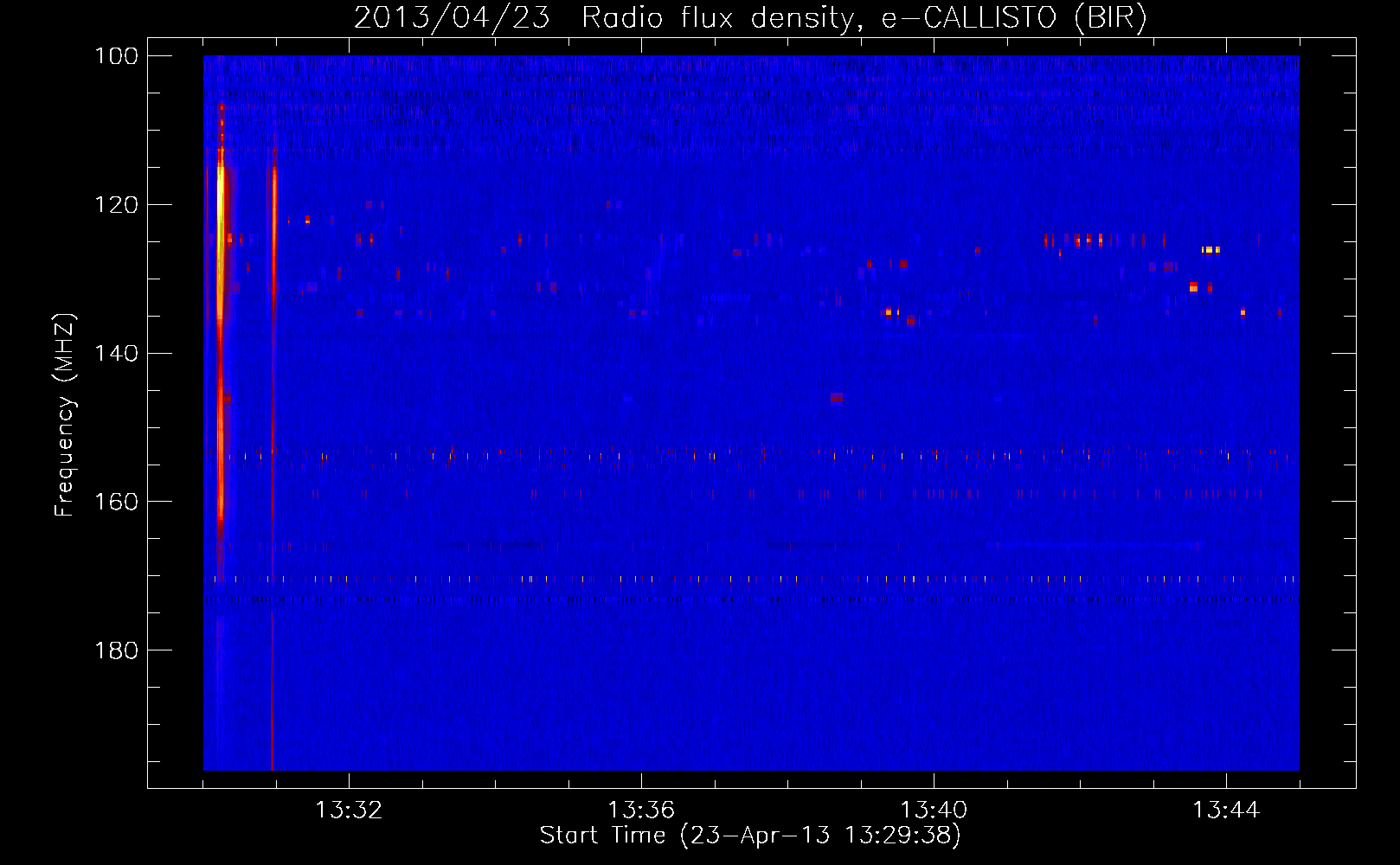Click the 100 frequency tick label
Screen dimensions: 1400x865
click(116, 56)
